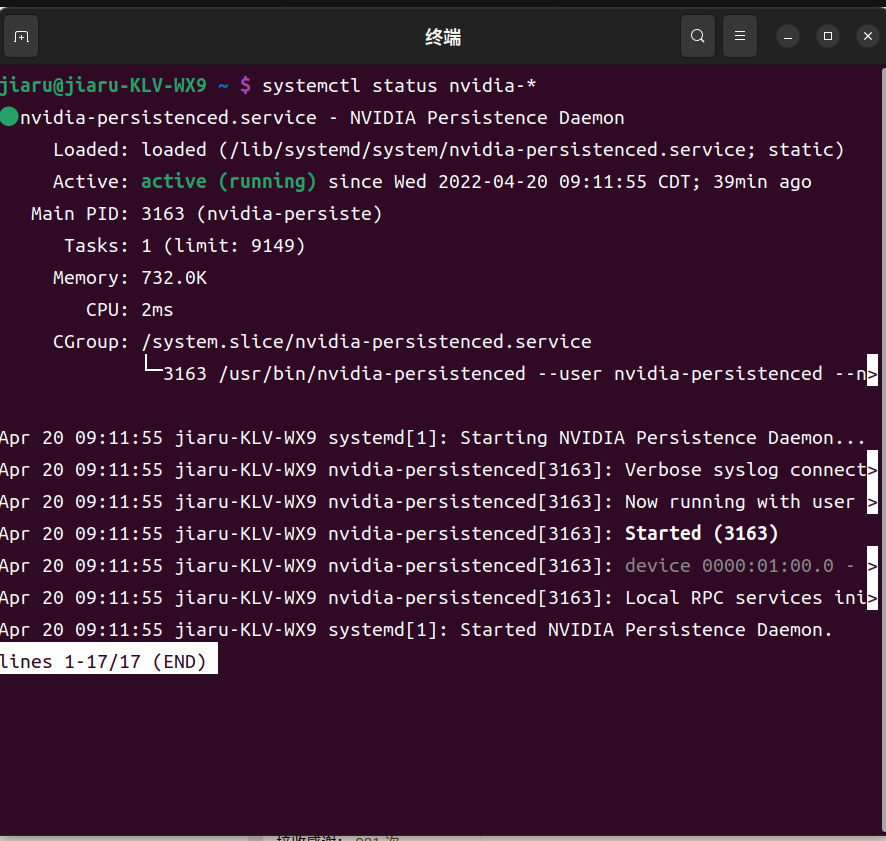Viewport: 886px width, 841px height.
Task: Click the 'Starting NVIDIA Persistence Daemon...' log line
Action: point(432,438)
